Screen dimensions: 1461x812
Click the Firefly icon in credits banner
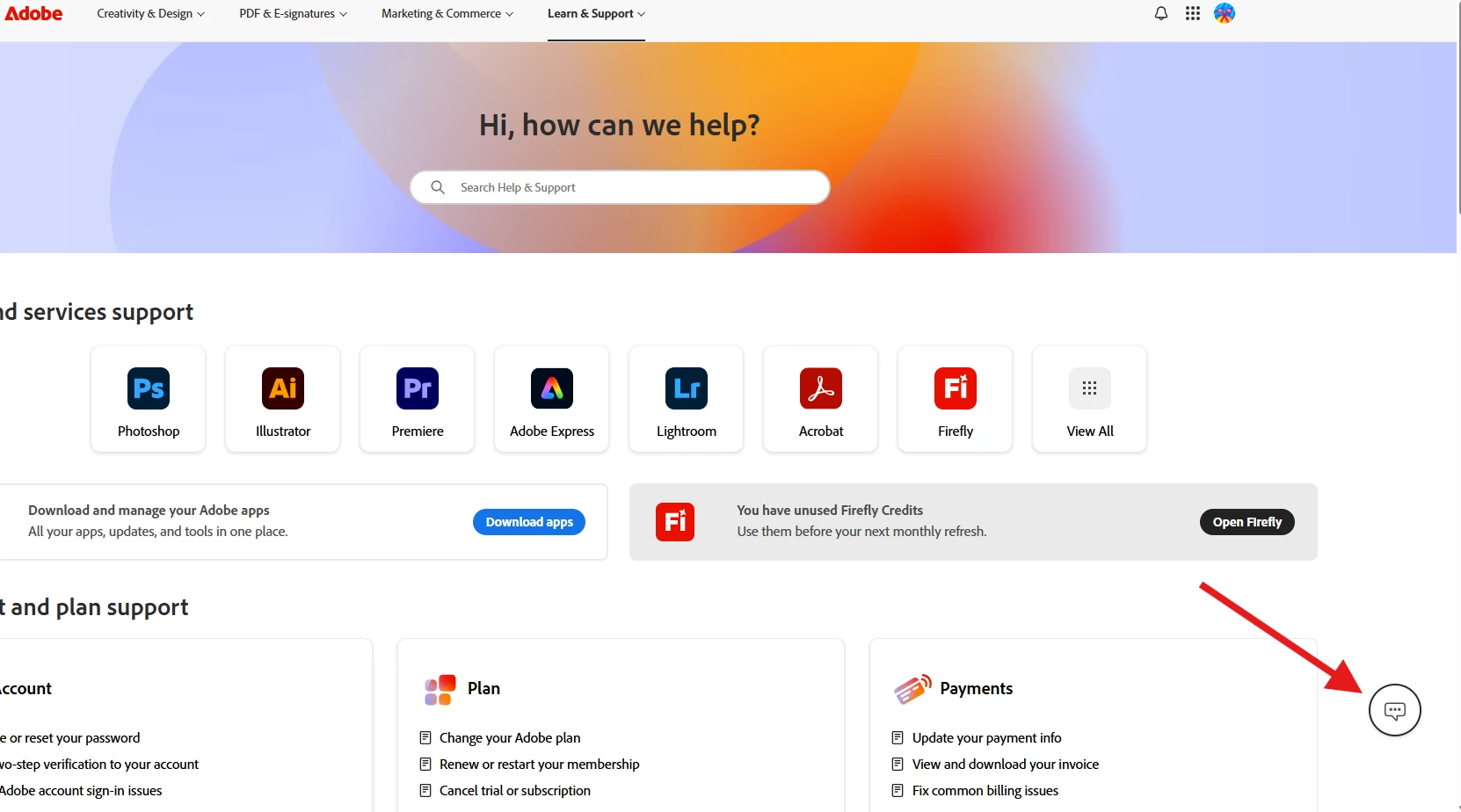pos(675,522)
